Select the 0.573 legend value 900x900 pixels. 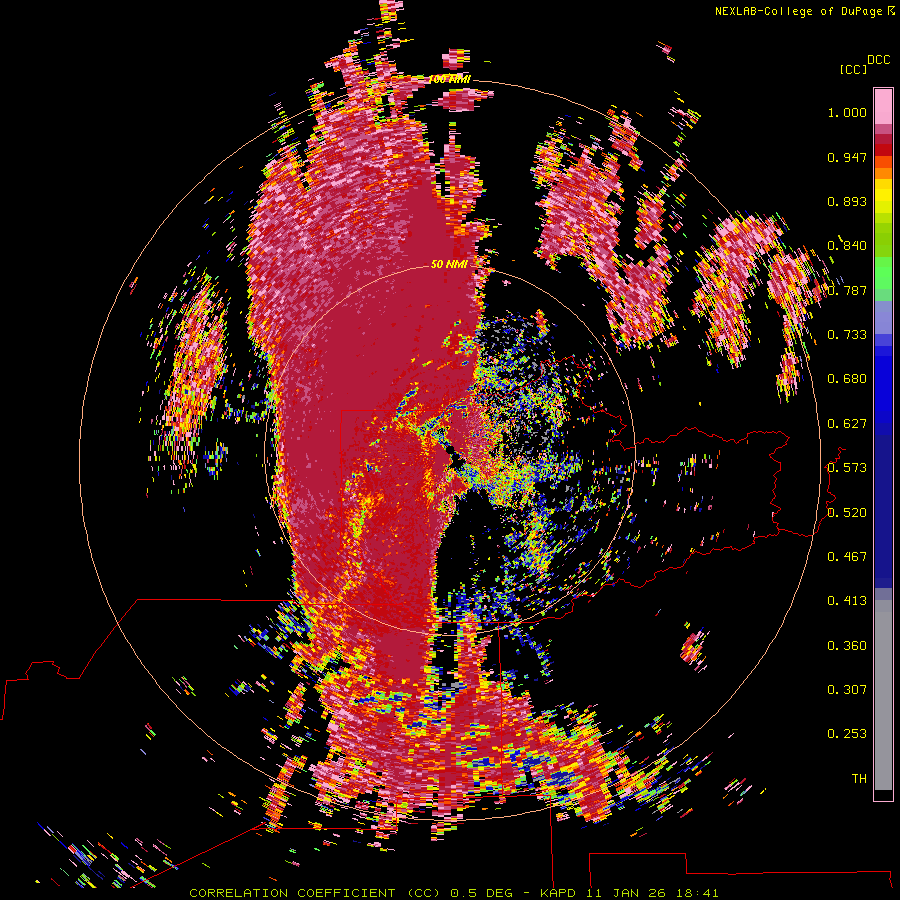click(x=847, y=468)
